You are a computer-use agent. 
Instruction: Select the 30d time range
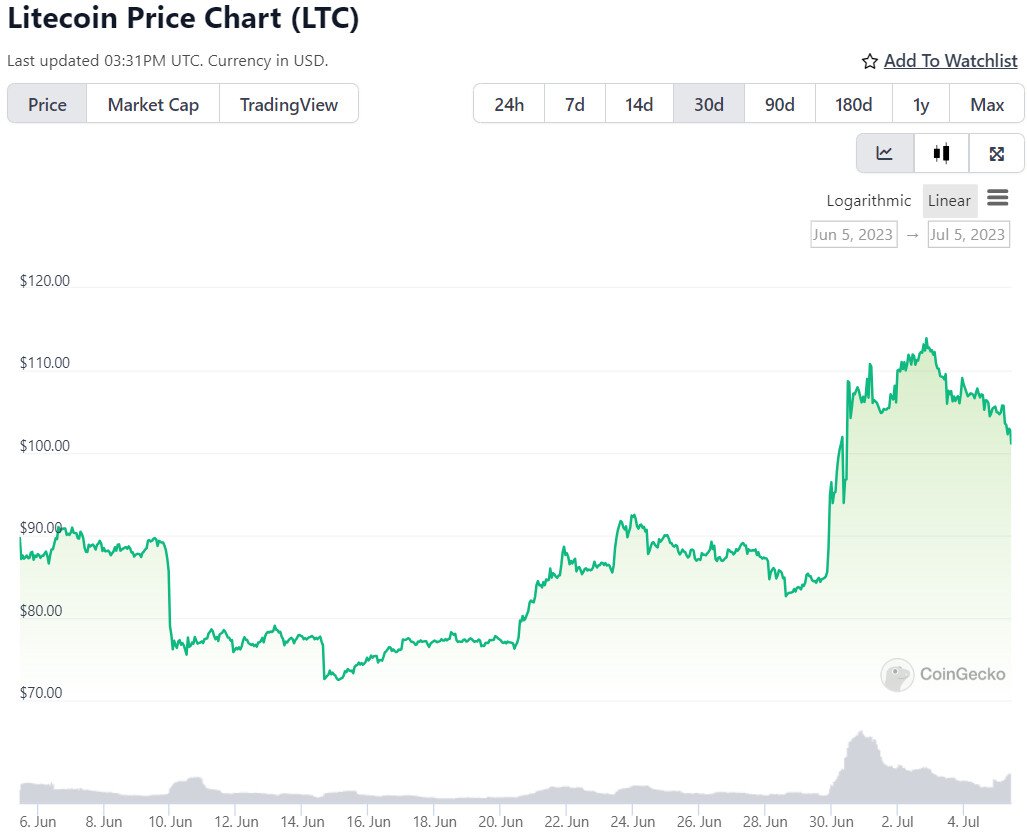pos(708,104)
